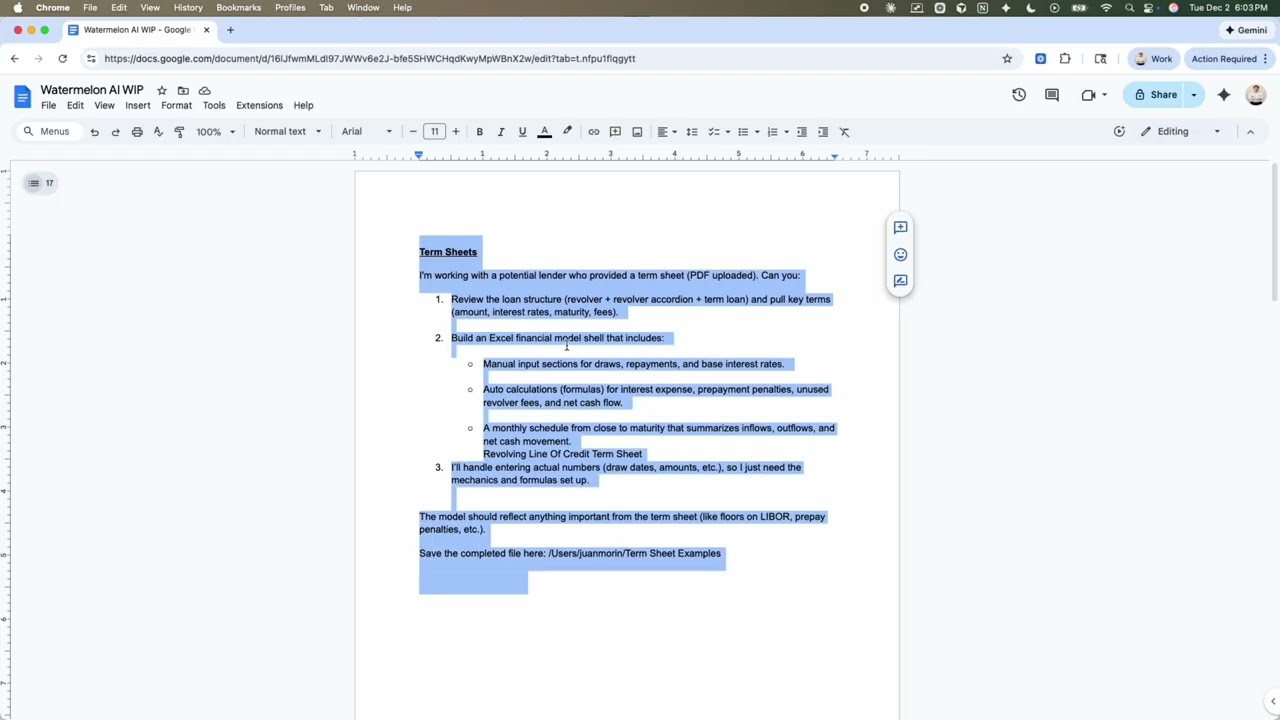Decrease the font size
Viewport: 1280px width, 720px height.
(x=413, y=132)
